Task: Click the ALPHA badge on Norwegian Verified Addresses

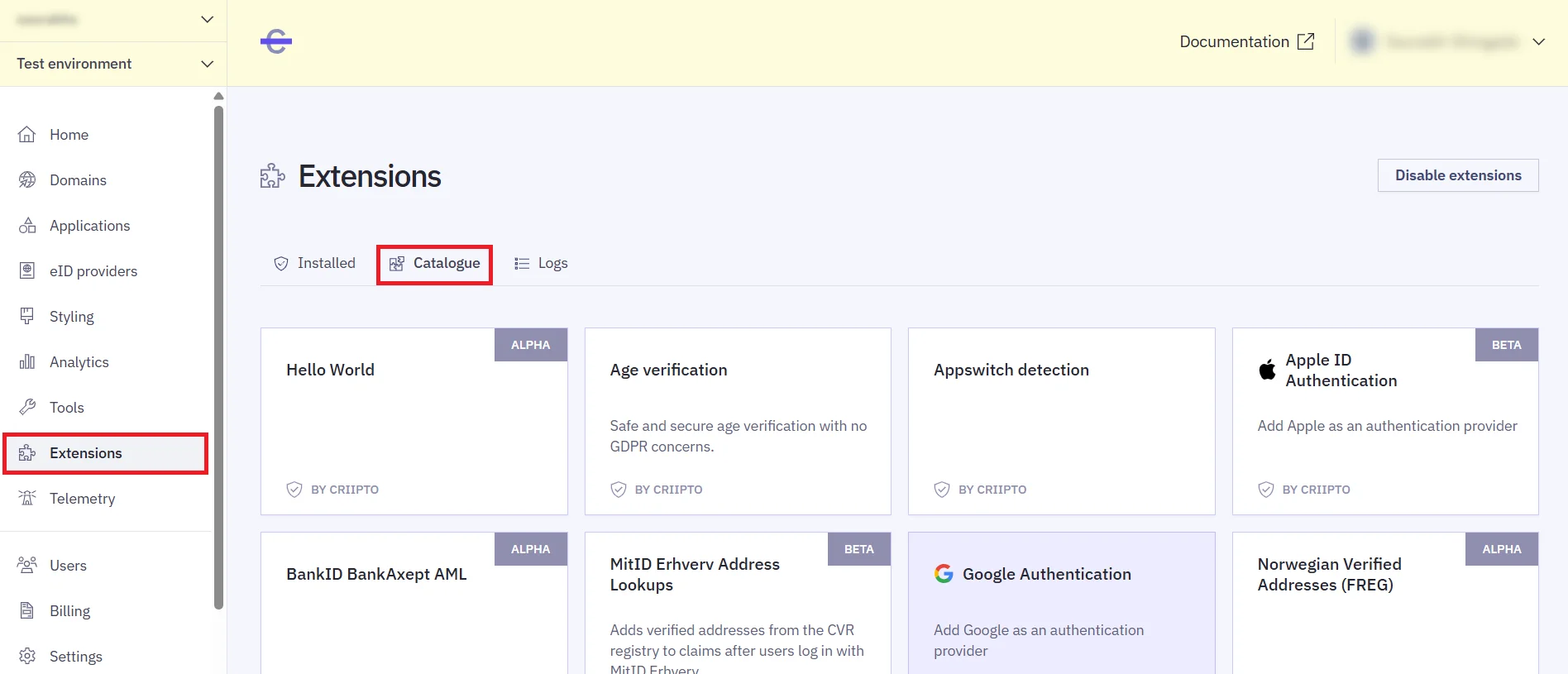Action: (1502, 549)
